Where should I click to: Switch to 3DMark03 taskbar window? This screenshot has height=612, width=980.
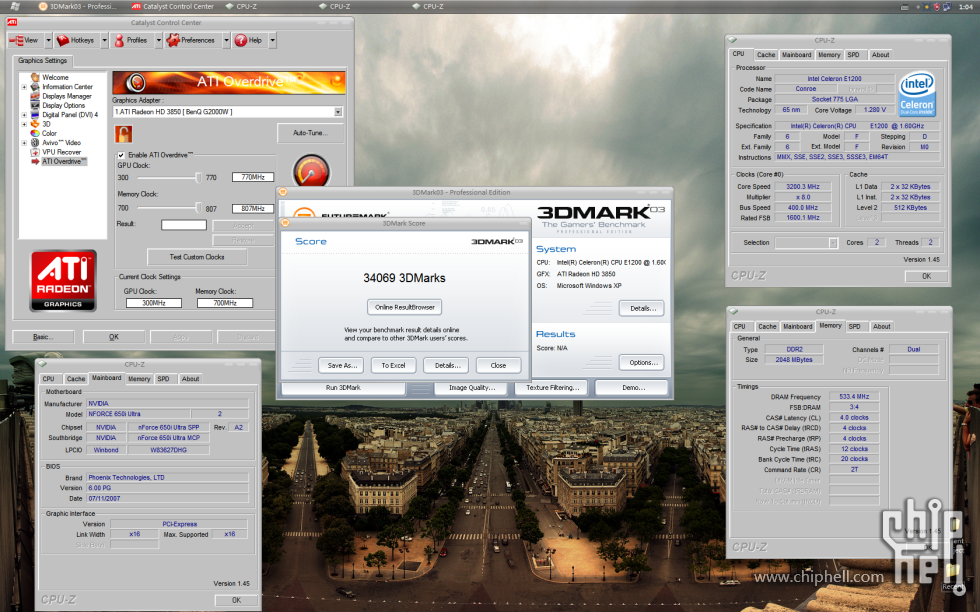tap(78, 6)
